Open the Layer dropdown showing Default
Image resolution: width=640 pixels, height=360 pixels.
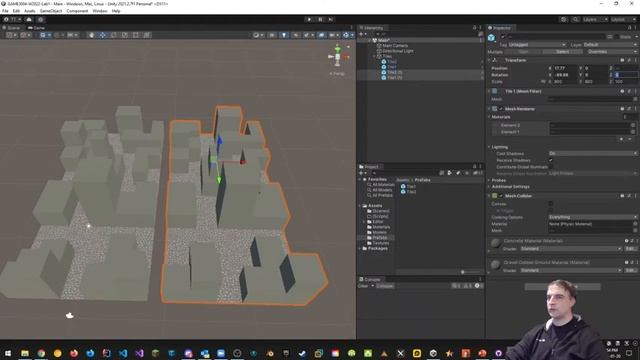[x=610, y=44]
